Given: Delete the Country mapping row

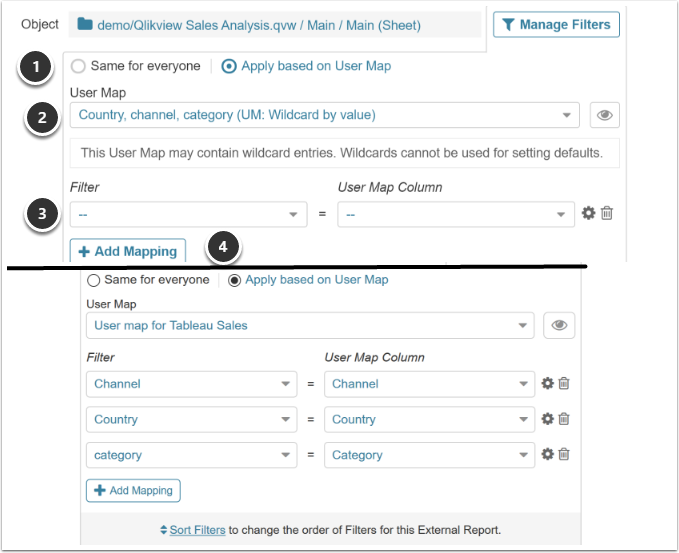Looking at the screenshot, I should [x=564, y=420].
